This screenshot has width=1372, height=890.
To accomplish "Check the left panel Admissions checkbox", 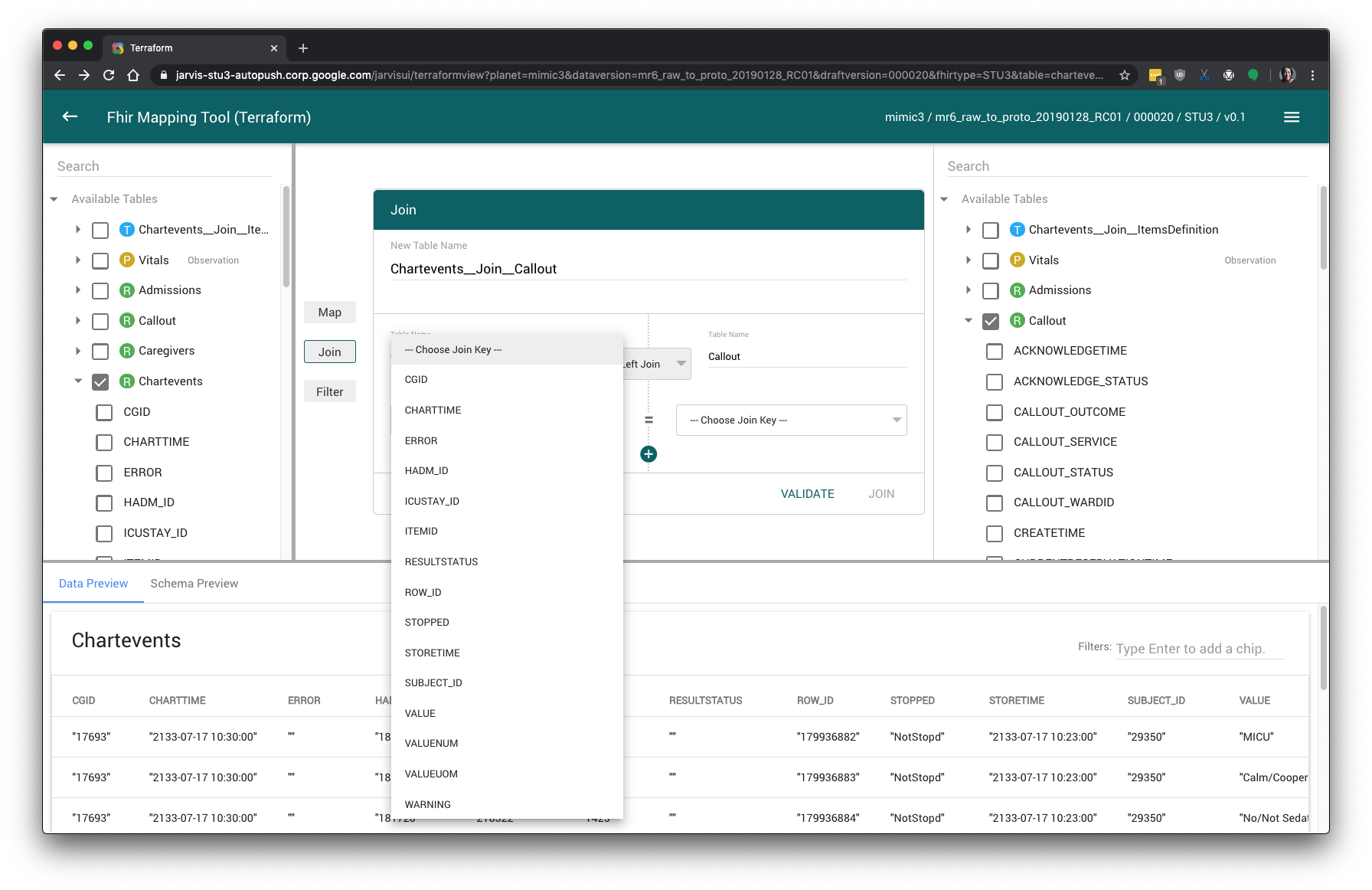I will point(100,291).
